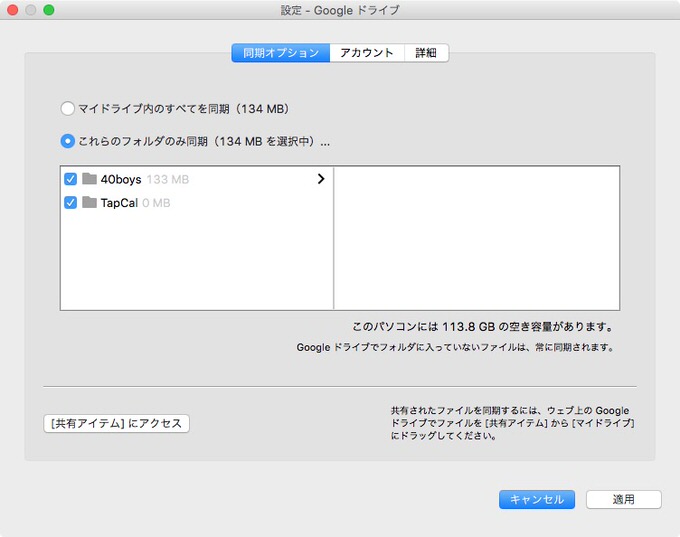Uncheck the 40boys folder checkbox
This screenshot has width=680, height=537.
pos(70,179)
